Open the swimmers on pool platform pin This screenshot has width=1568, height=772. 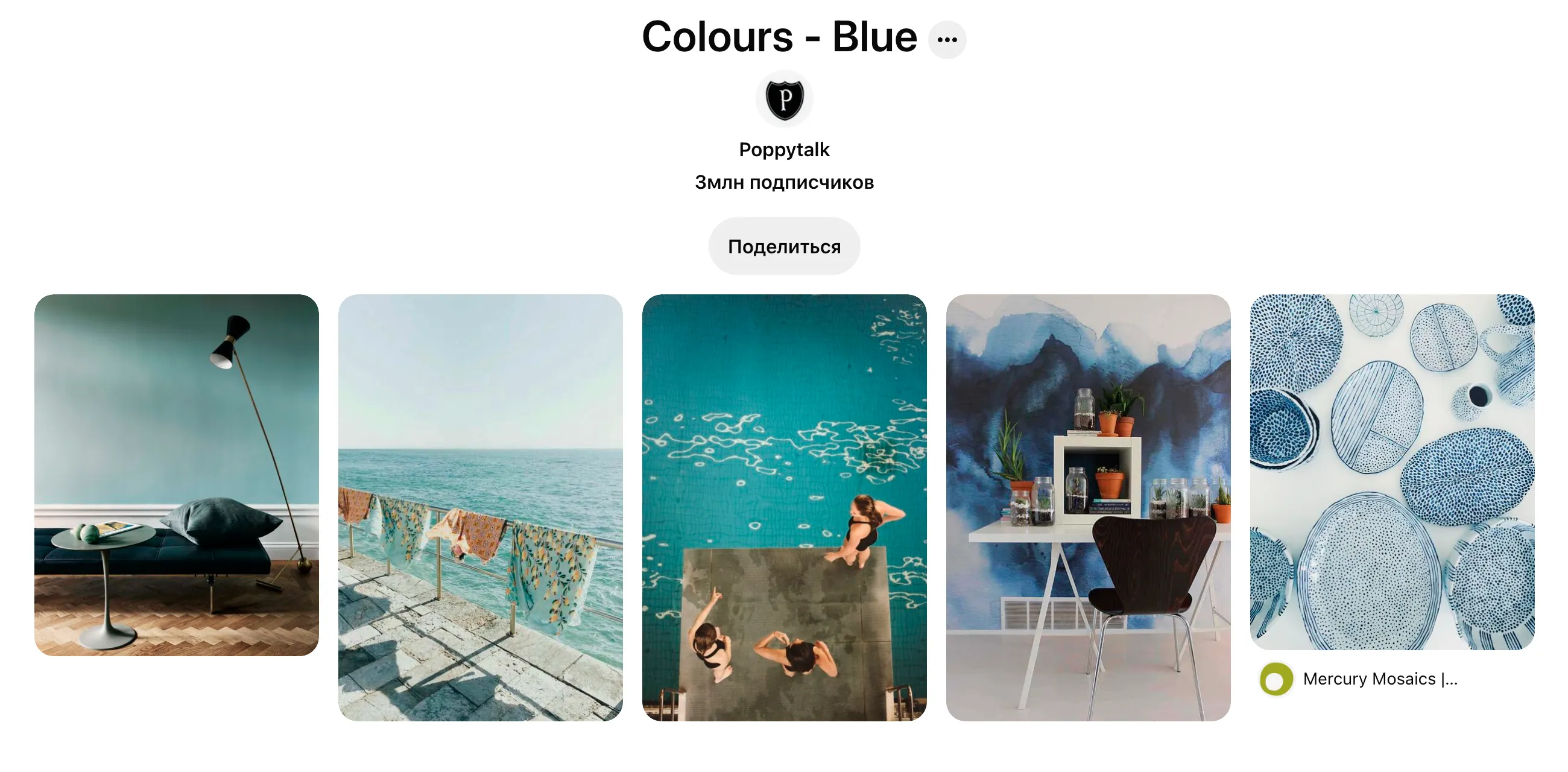point(784,508)
